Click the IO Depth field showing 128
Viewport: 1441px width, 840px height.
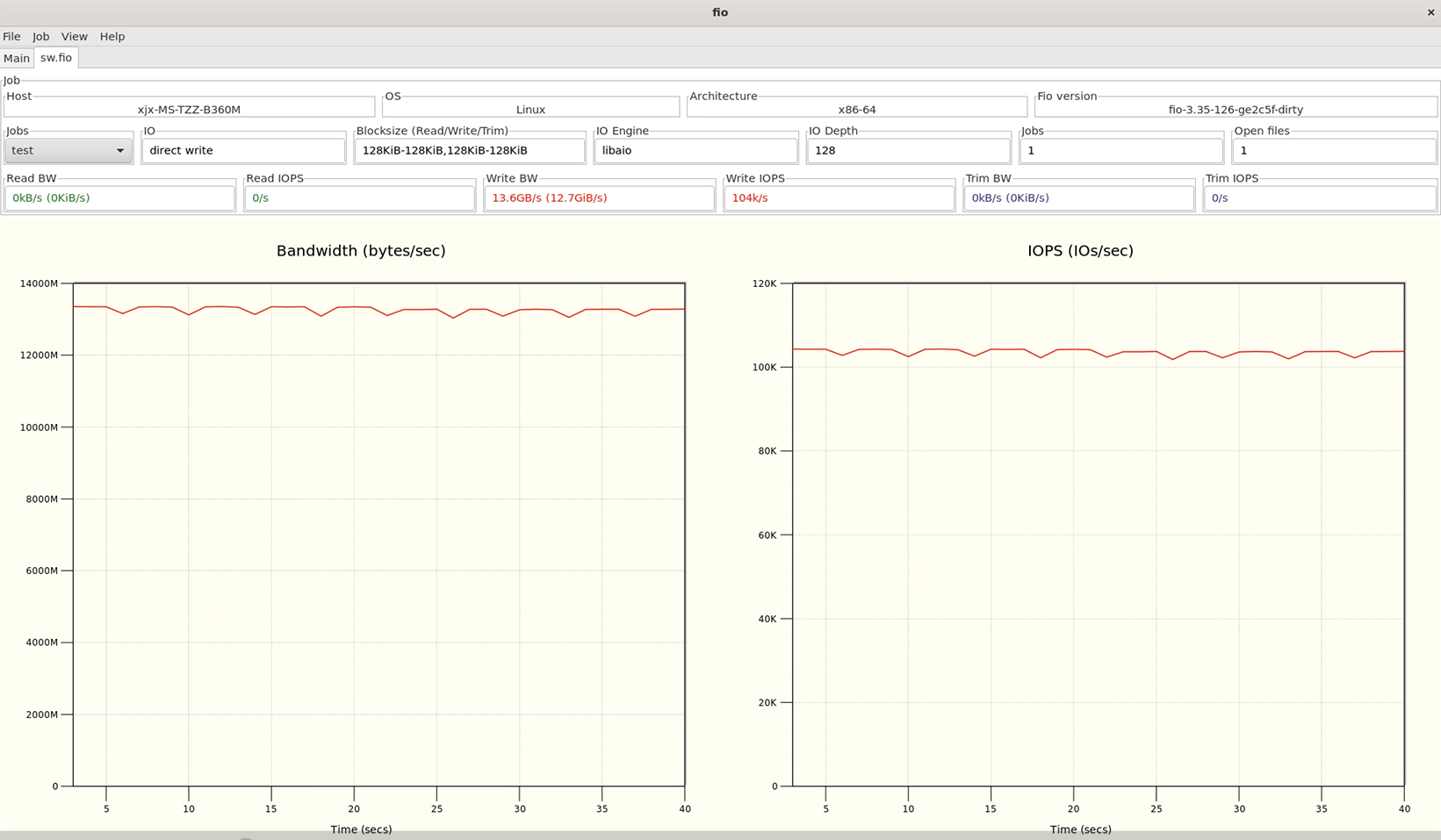pyautogui.click(x=908, y=150)
